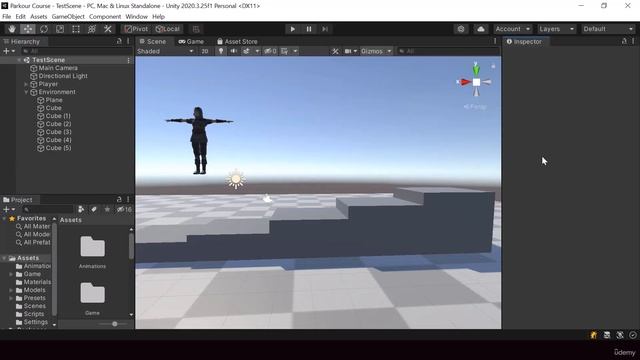The image size is (640, 360).
Task: Toggle scene grid visibility
Action: click(x=284, y=51)
